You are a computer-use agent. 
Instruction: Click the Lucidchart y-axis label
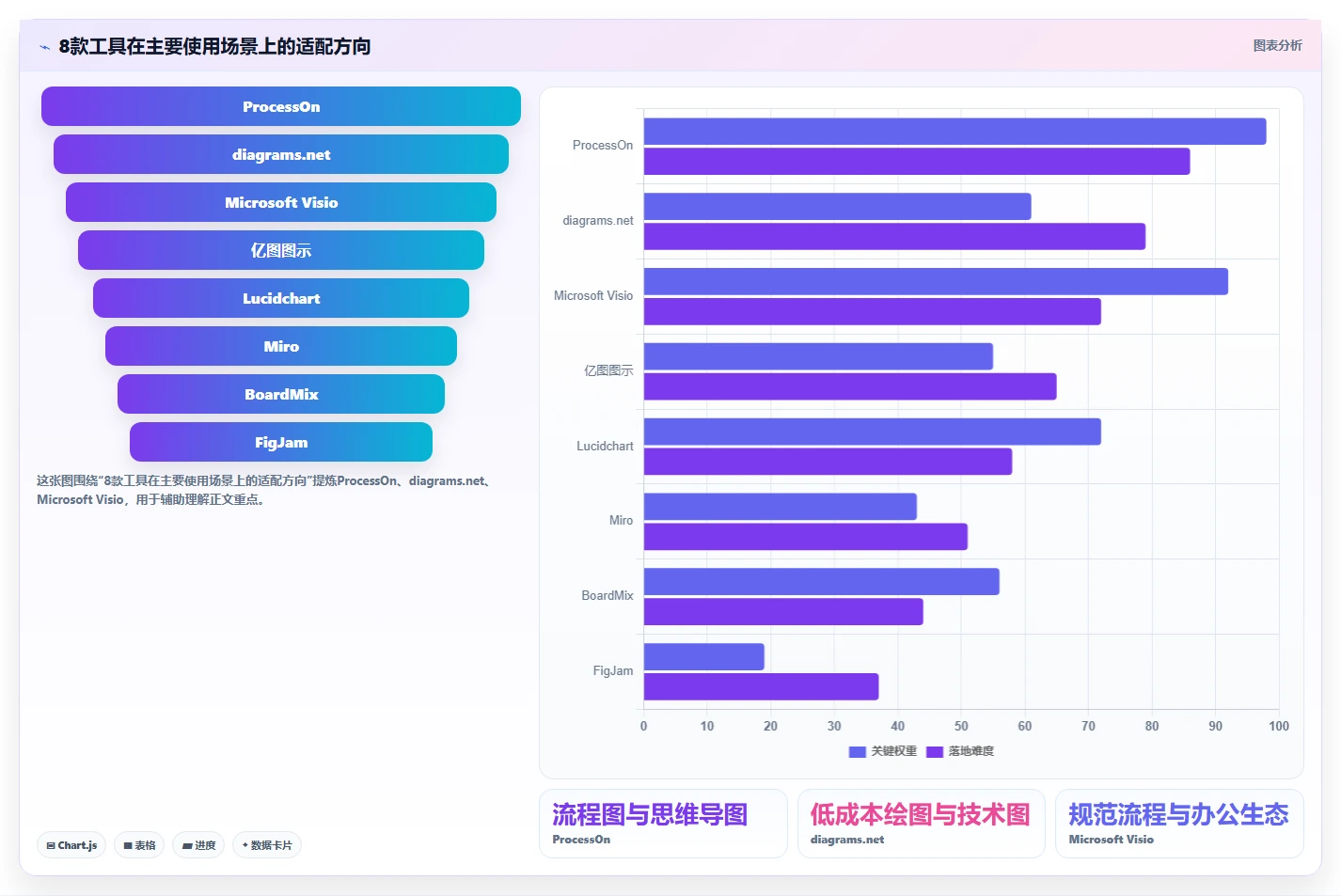pyautogui.click(x=605, y=447)
